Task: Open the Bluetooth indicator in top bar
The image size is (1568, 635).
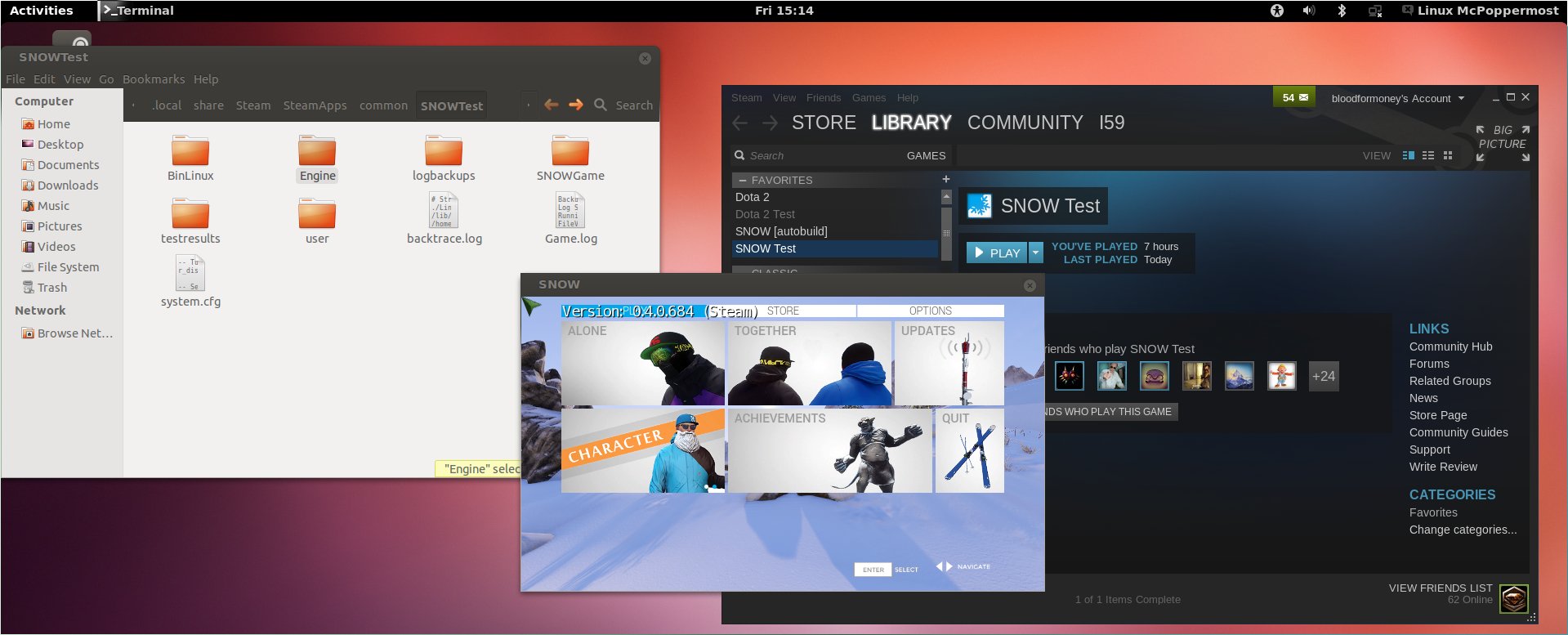Action: 1341,11
